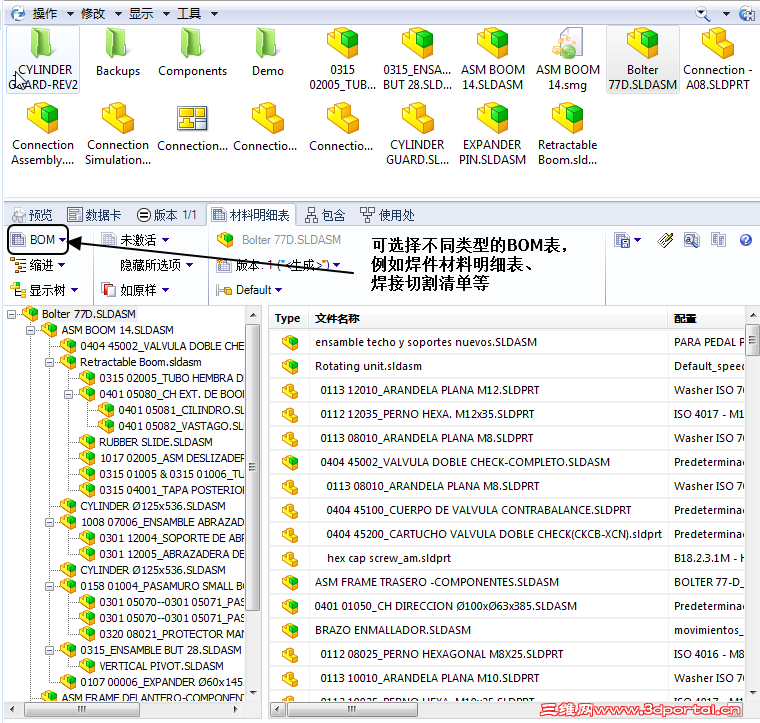
Task: Click the edit pencil icon in BOM toolbar
Action: point(665,240)
